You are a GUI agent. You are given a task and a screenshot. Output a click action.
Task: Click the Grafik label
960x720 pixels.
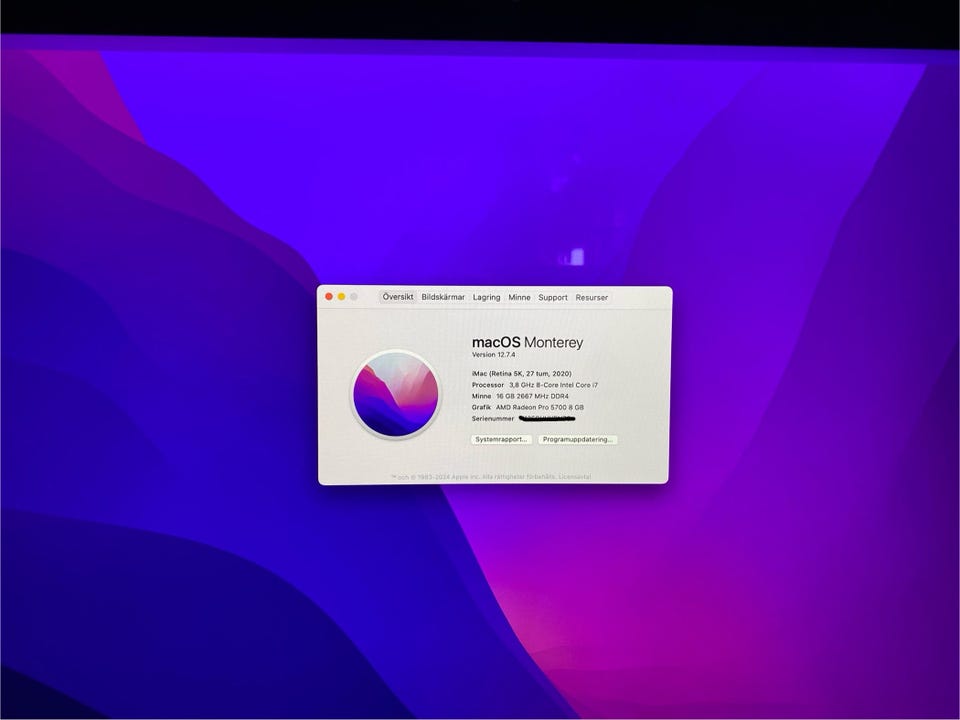click(481, 407)
